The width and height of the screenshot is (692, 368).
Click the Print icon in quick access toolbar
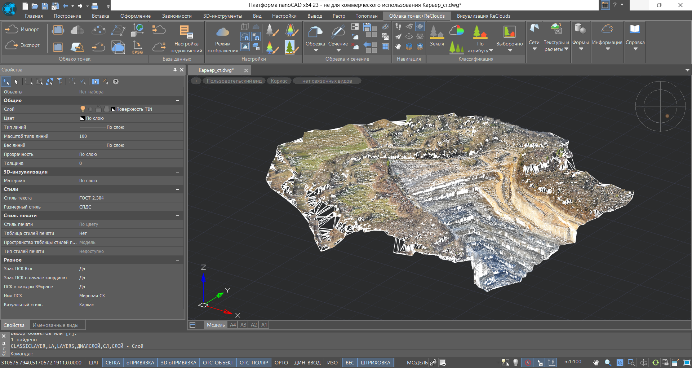point(95,6)
